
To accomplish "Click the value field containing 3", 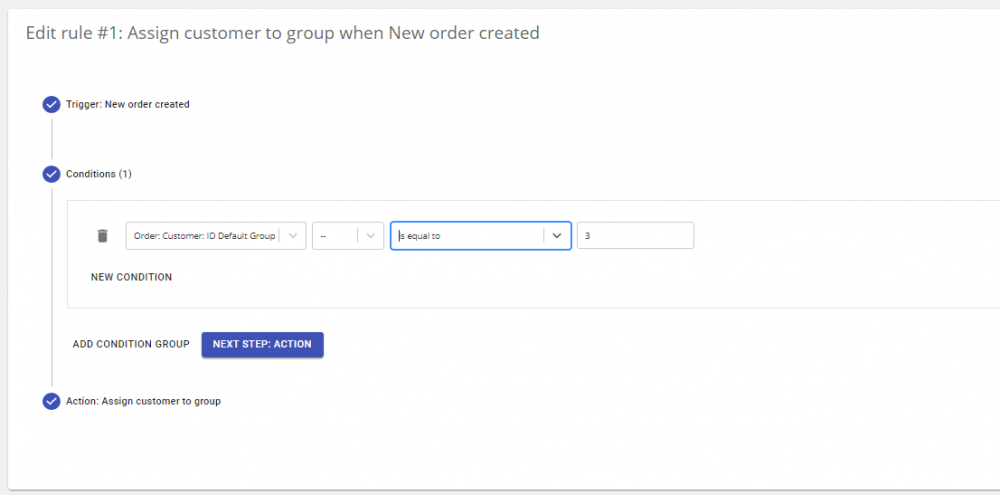I will pyautogui.click(x=635, y=236).
